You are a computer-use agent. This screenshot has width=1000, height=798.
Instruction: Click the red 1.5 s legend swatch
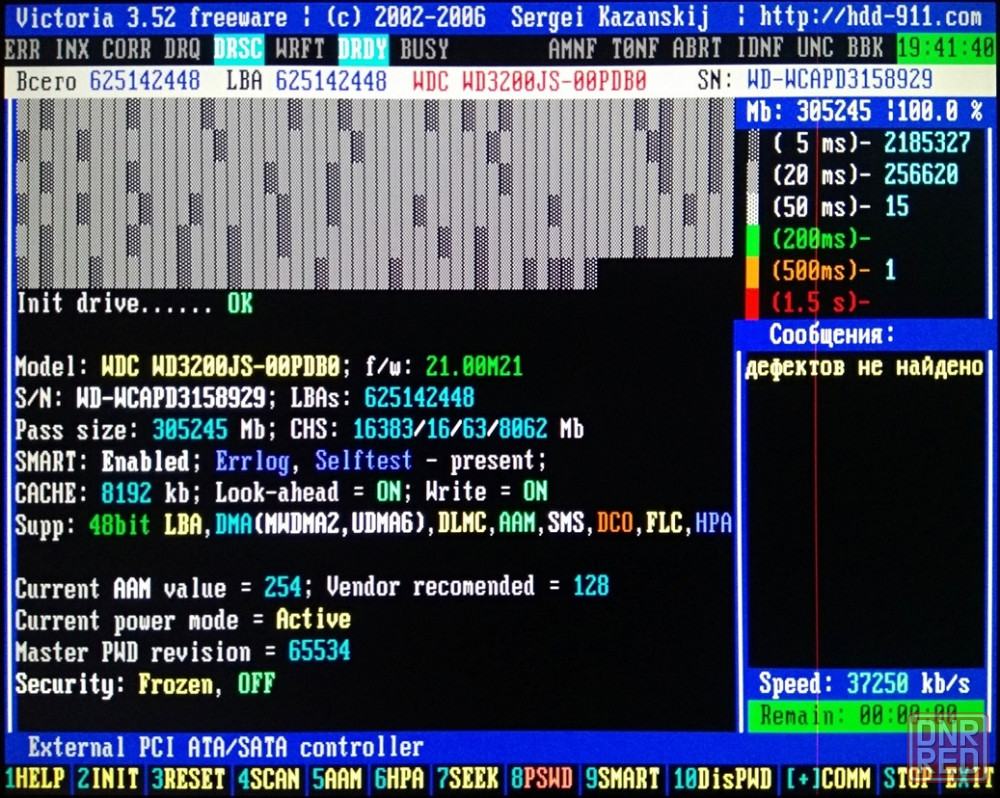click(753, 303)
